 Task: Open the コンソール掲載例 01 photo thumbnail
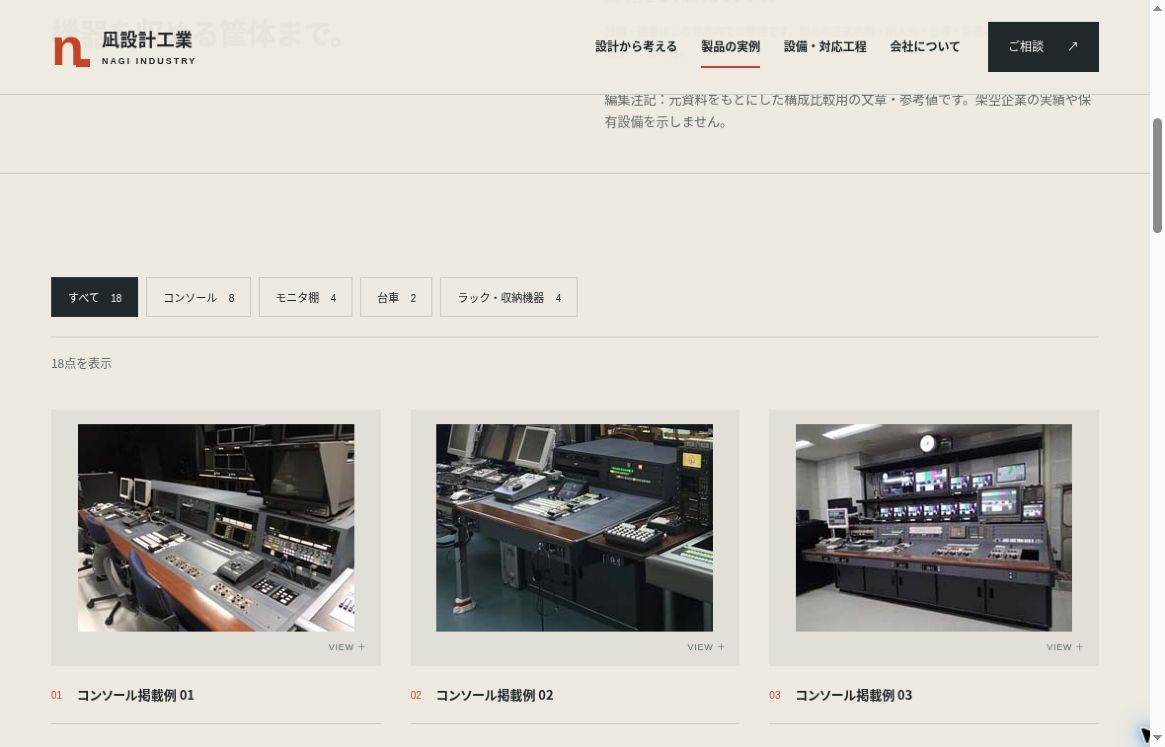216,528
